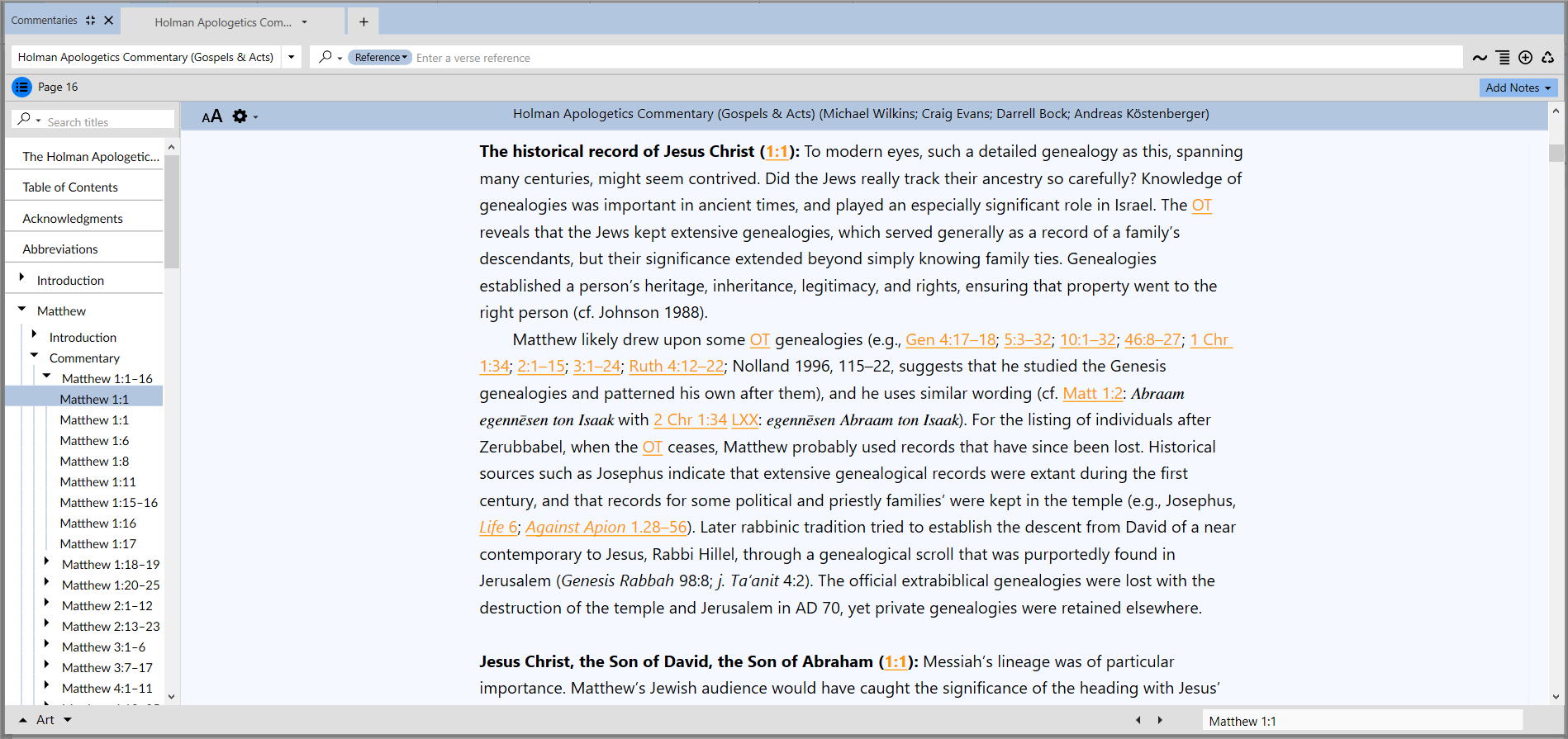Viewport: 1568px width, 739px height.
Task: Go to previous section using left arrow
Action: (x=1138, y=720)
